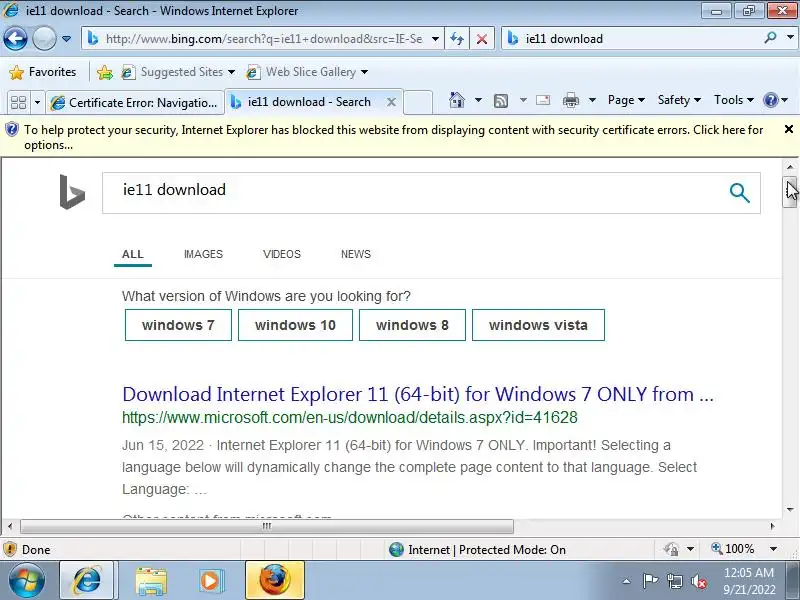Viewport: 800px width, 600px height.
Task: Switch to NEWS results tab
Action: click(x=356, y=254)
